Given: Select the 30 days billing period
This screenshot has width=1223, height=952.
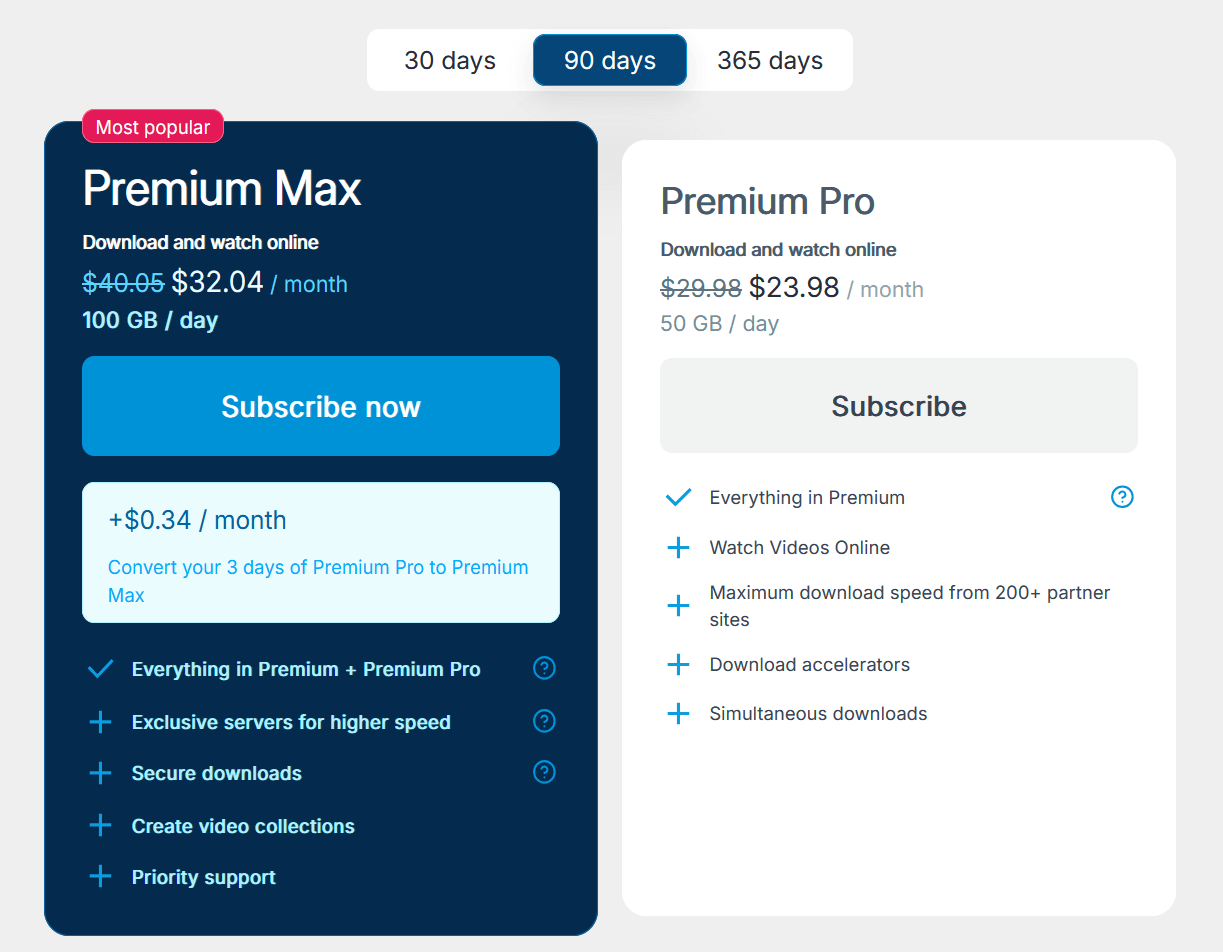Looking at the screenshot, I should [450, 60].
